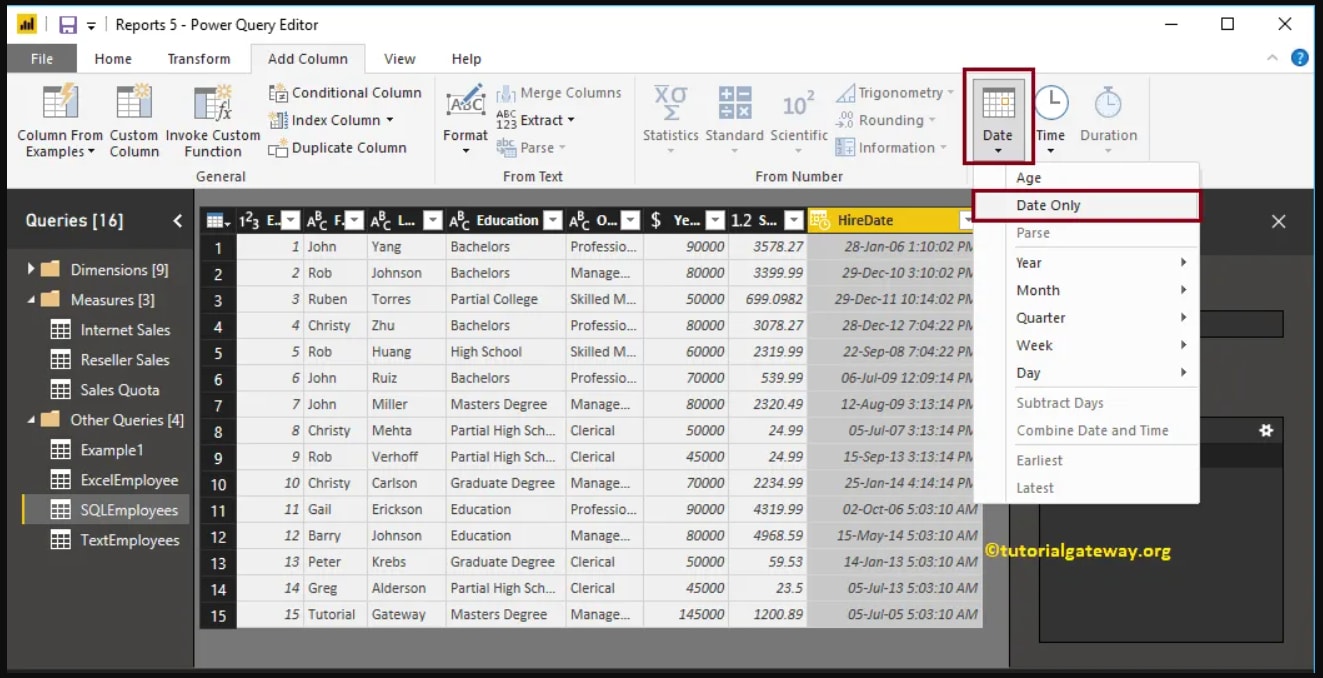This screenshot has height=678, width=1323.
Task: Select the SQLEmployees query
Action: pyautogui.click(x=129, y=510)
